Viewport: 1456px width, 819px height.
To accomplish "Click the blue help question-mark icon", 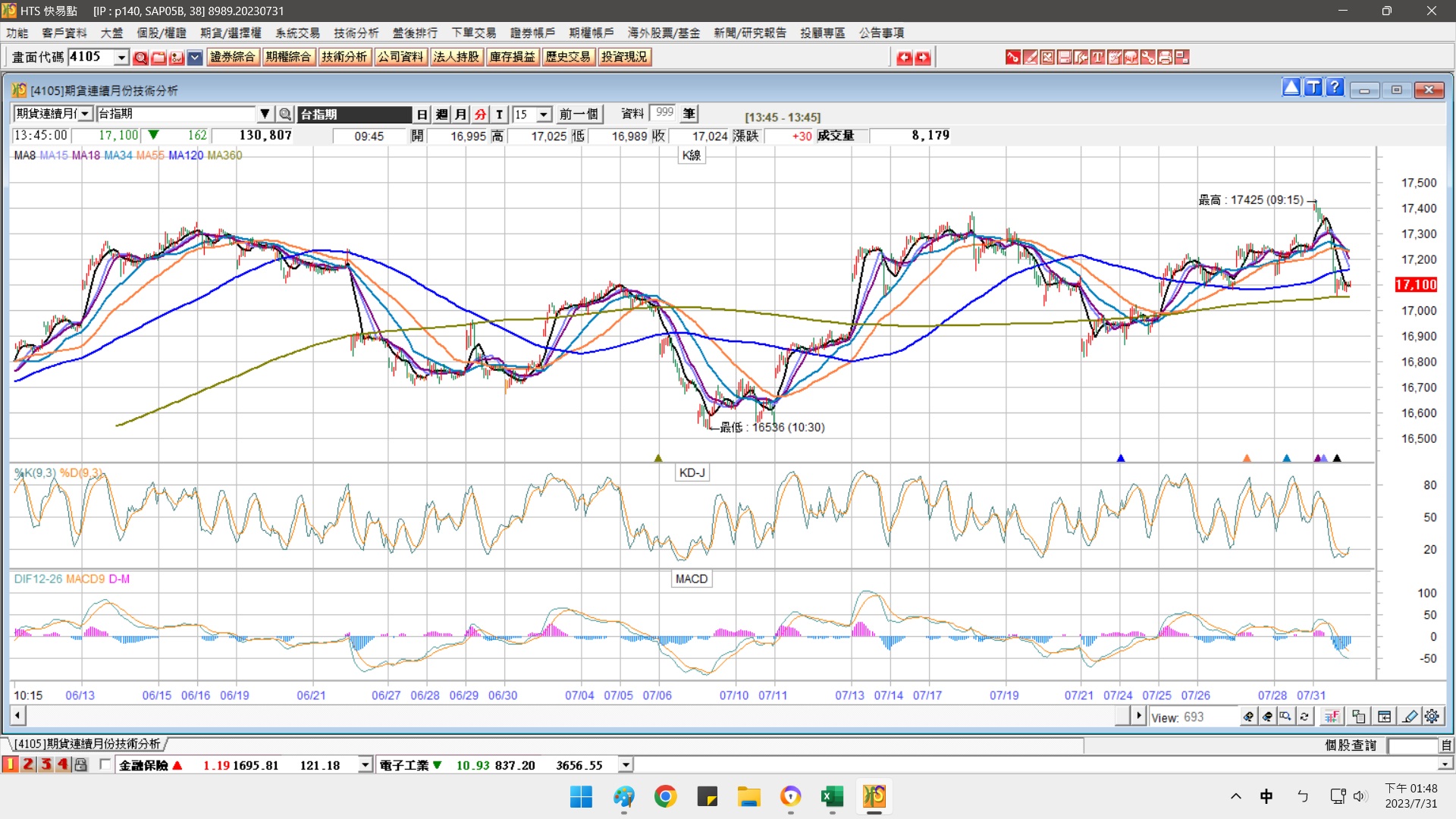I will [x=1335, y=88].
